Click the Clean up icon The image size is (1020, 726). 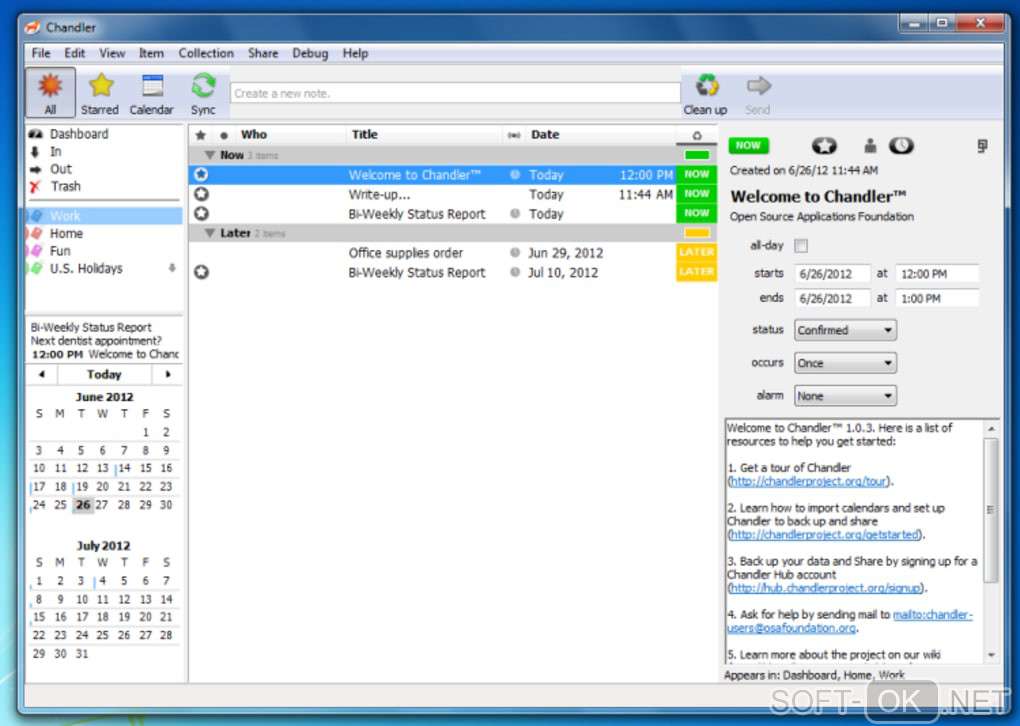coord(705,92)
